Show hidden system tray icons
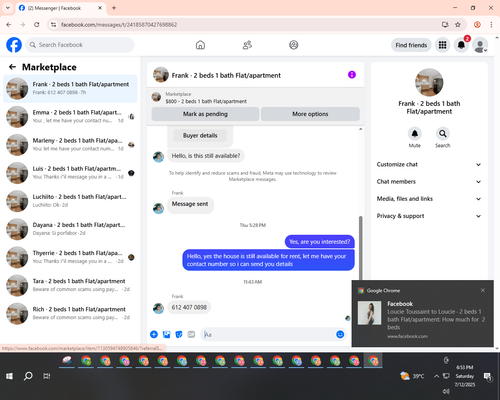The image size is (500, 400). (x=436, y=376)
